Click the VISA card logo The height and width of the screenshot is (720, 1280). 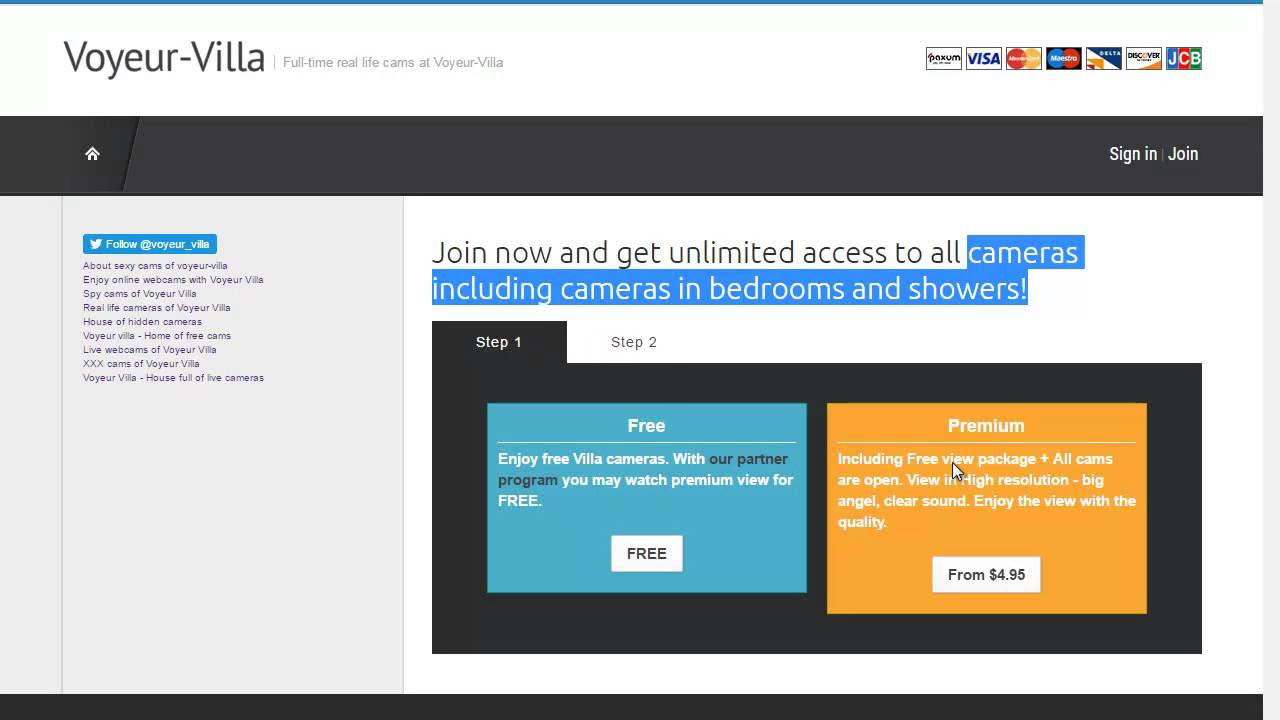click(983, 59)
